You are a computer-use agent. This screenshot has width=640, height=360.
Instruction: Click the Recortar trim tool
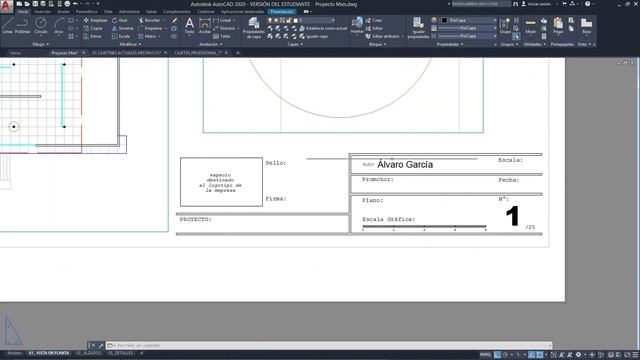point(149,20)
